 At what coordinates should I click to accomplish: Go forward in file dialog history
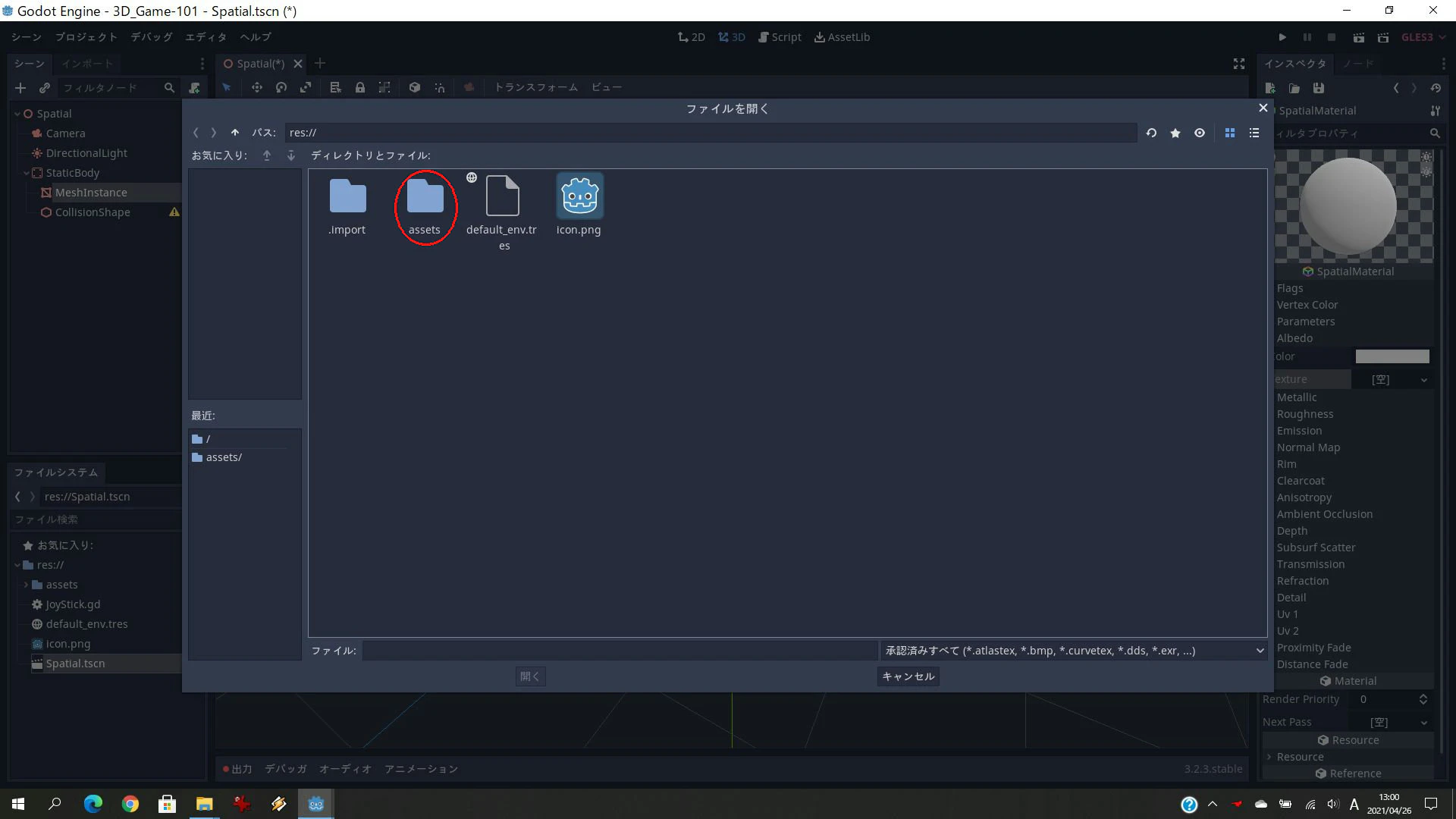point(214,133)
